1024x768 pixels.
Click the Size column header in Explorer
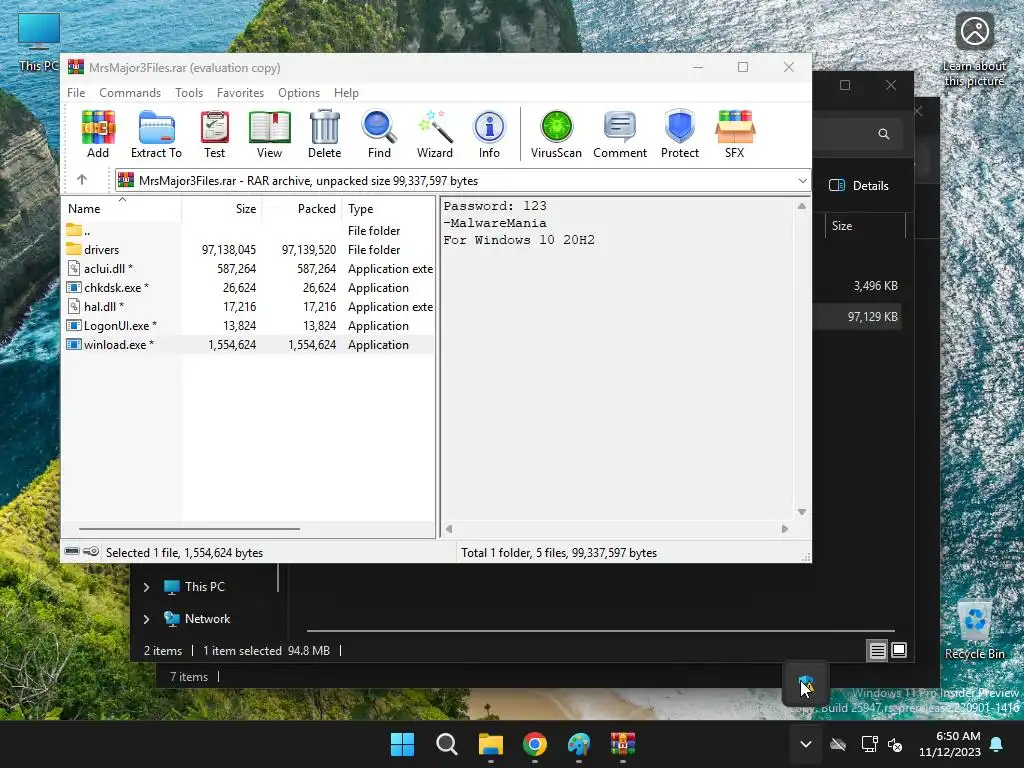865,226
